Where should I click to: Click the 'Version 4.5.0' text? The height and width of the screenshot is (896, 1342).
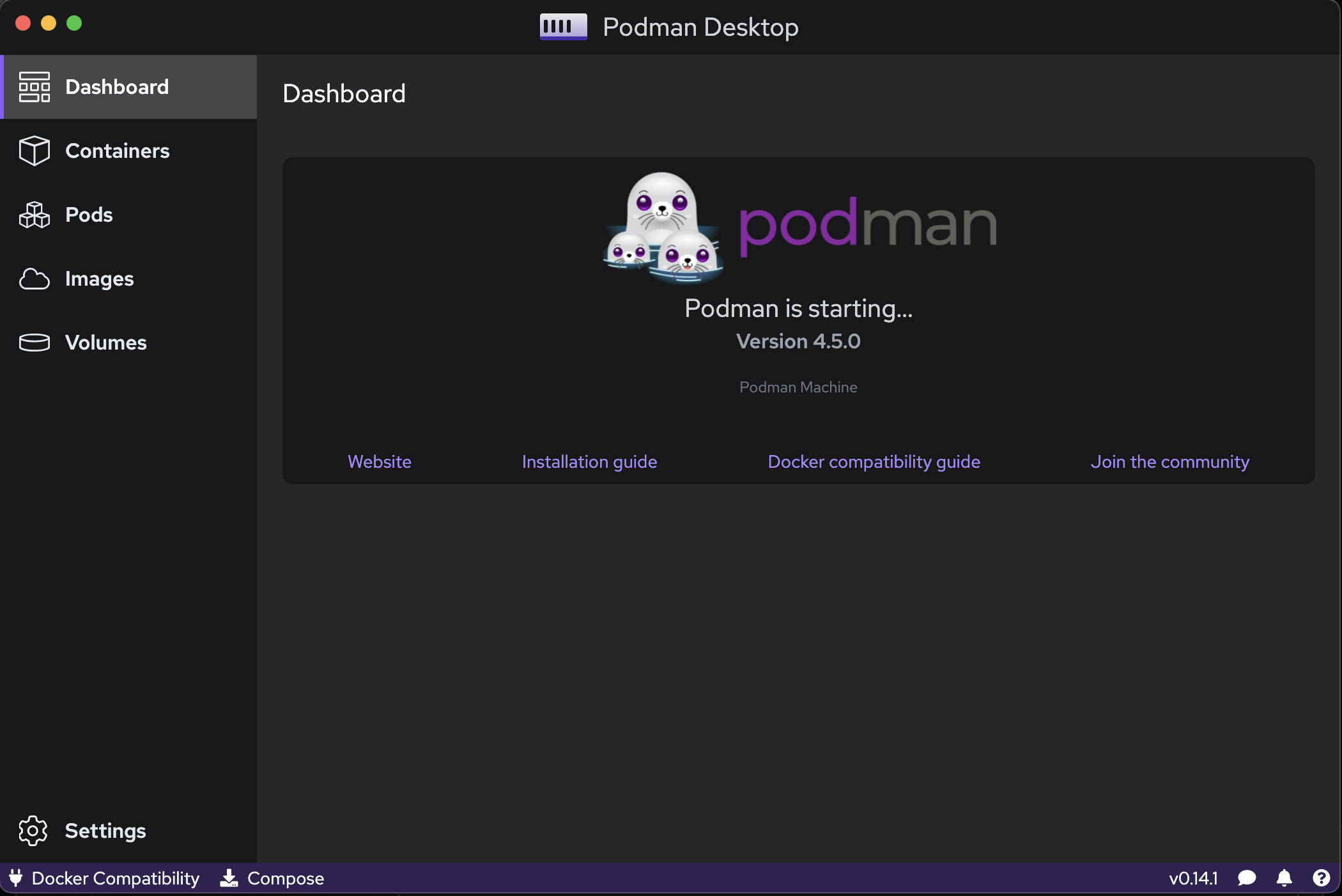[798, 341]
